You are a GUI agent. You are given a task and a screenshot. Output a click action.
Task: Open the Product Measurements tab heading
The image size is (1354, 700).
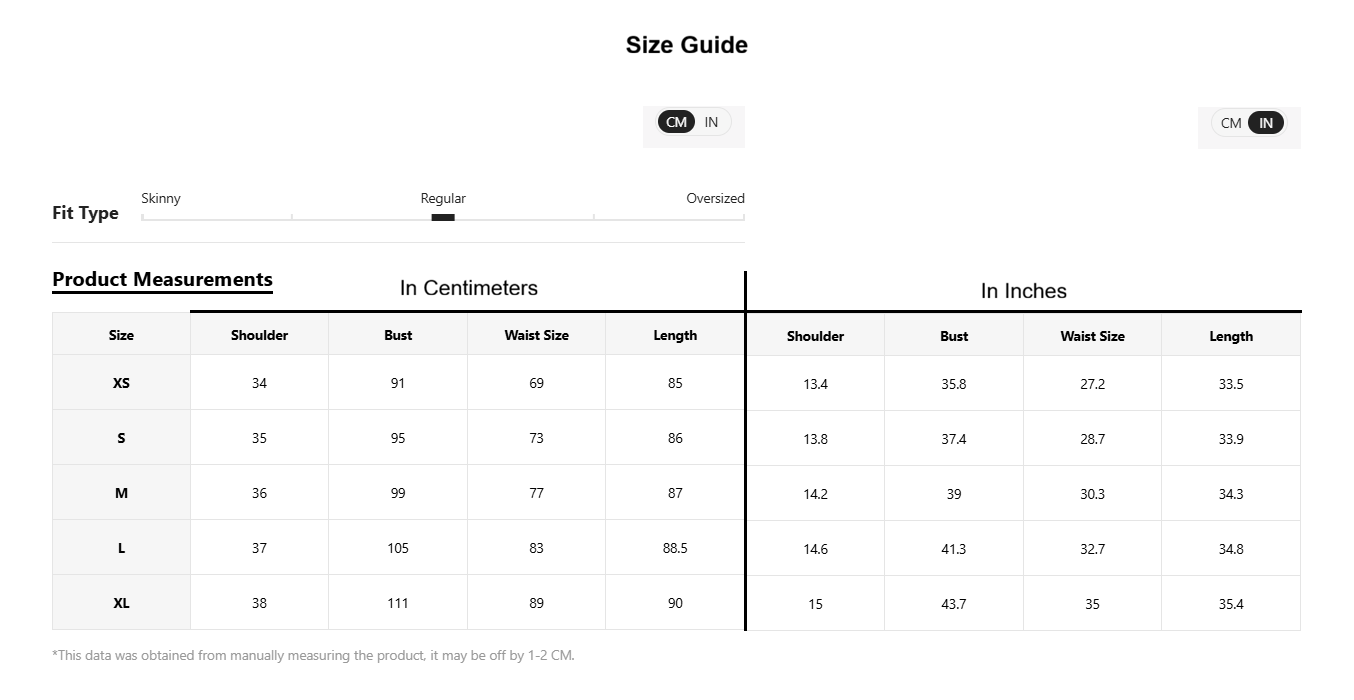pos(162,279)
